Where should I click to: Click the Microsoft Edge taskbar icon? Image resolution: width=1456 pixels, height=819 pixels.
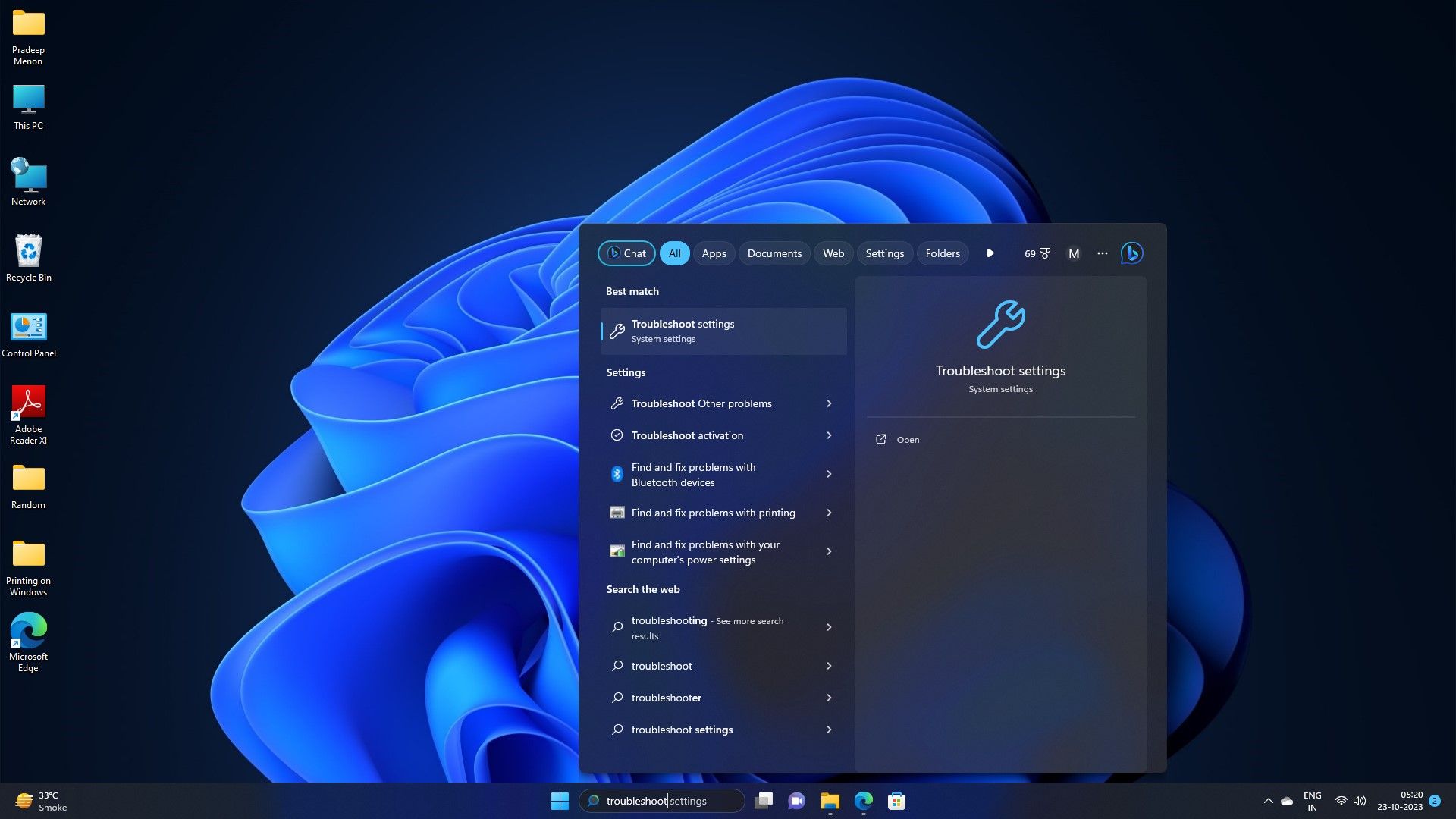862,800
